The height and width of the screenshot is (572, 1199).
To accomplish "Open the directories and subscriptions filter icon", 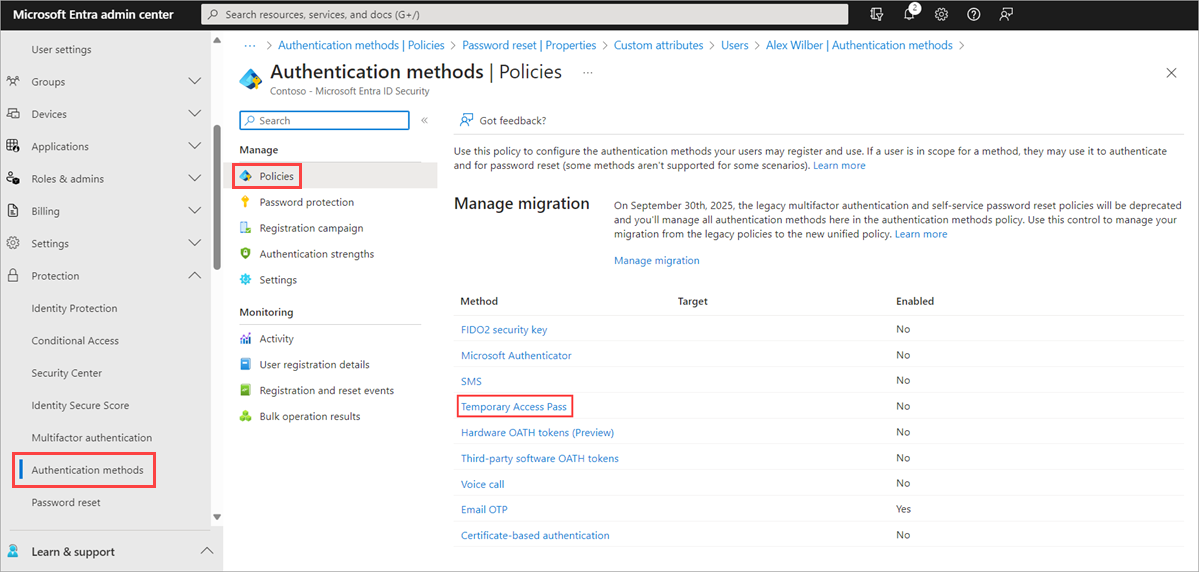I will pyautogui.click(x=878, y=15).
